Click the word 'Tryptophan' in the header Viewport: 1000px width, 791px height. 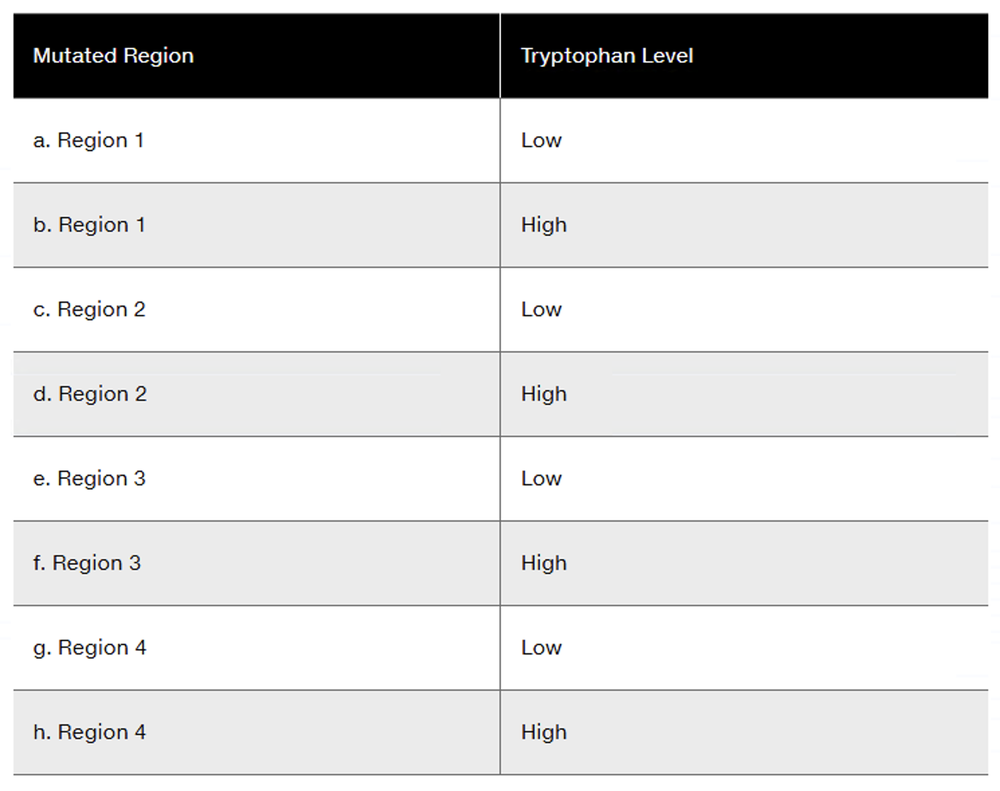coord(576,56)
